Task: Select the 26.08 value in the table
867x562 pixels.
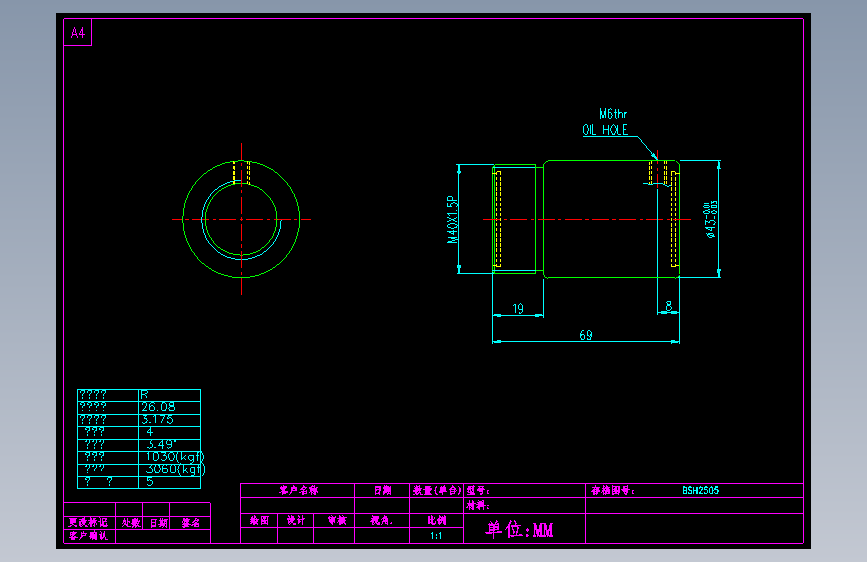Action: 158,407
